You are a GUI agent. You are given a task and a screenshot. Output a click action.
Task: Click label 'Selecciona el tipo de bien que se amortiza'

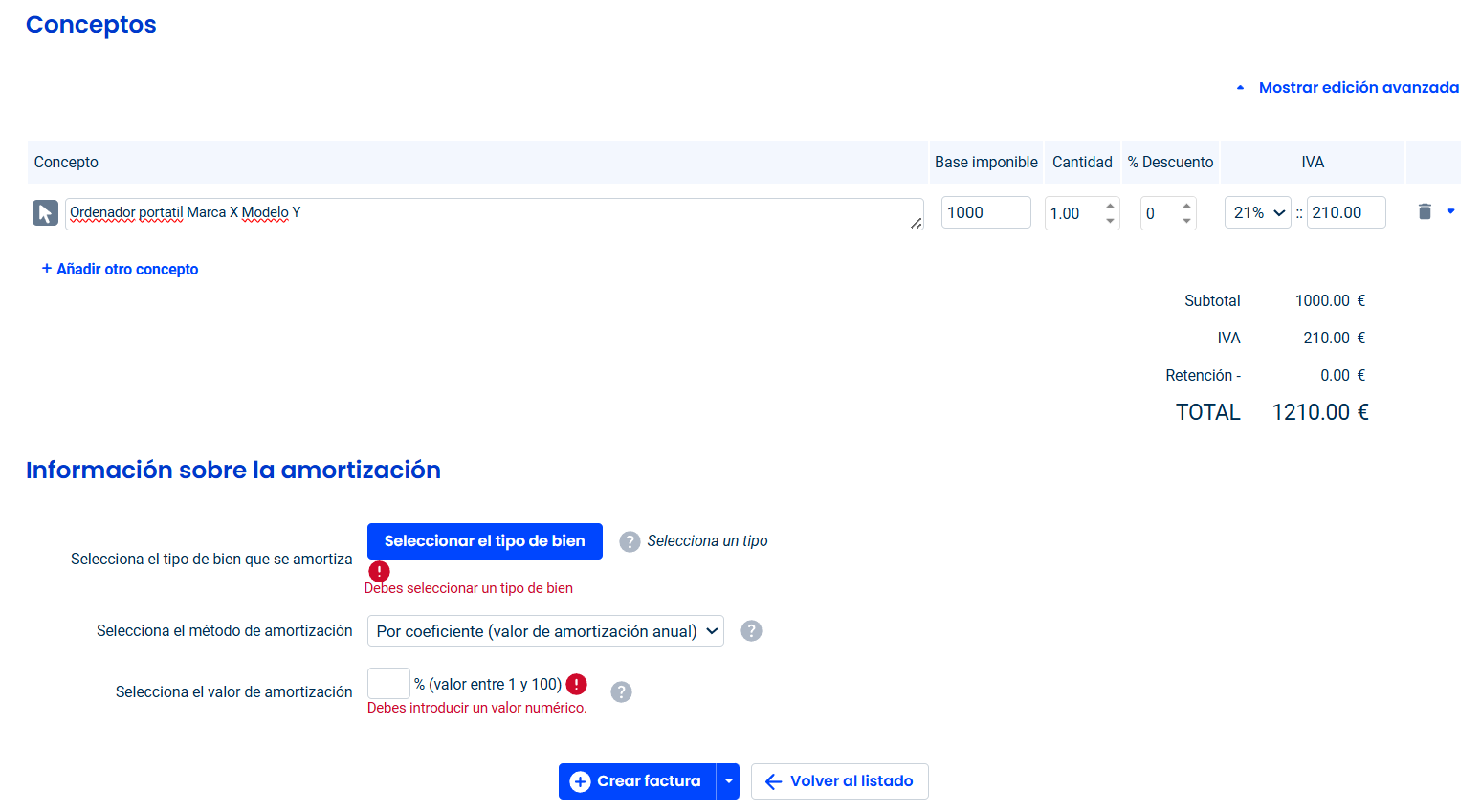pos(211,559)
